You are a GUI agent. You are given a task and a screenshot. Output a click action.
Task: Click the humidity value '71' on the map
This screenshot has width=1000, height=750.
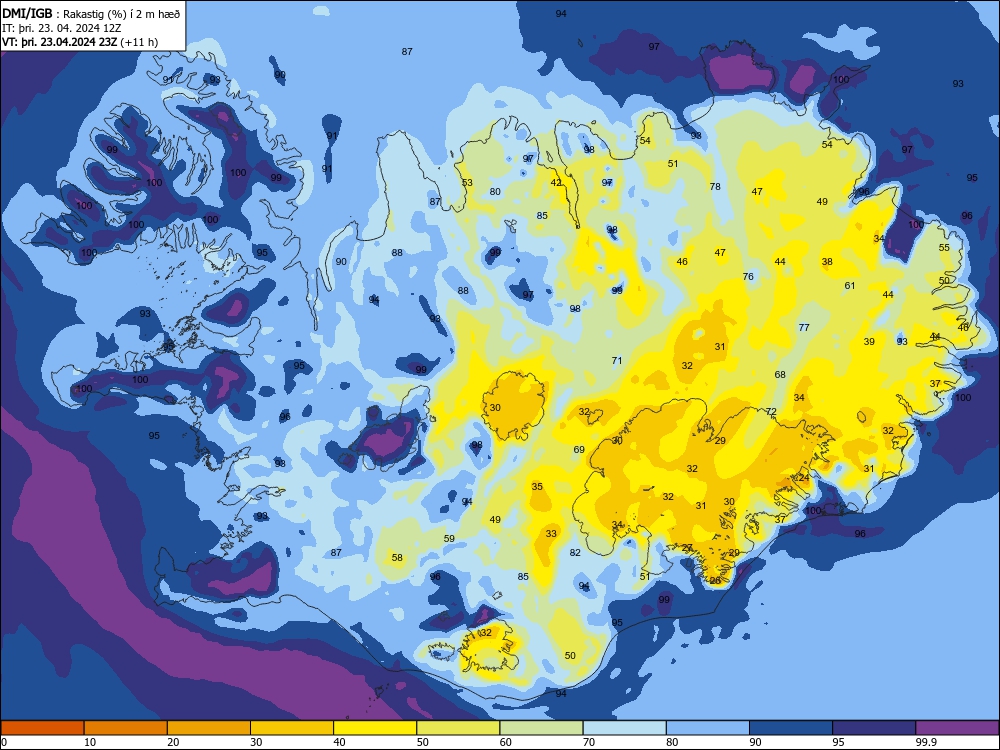point(617,360)
